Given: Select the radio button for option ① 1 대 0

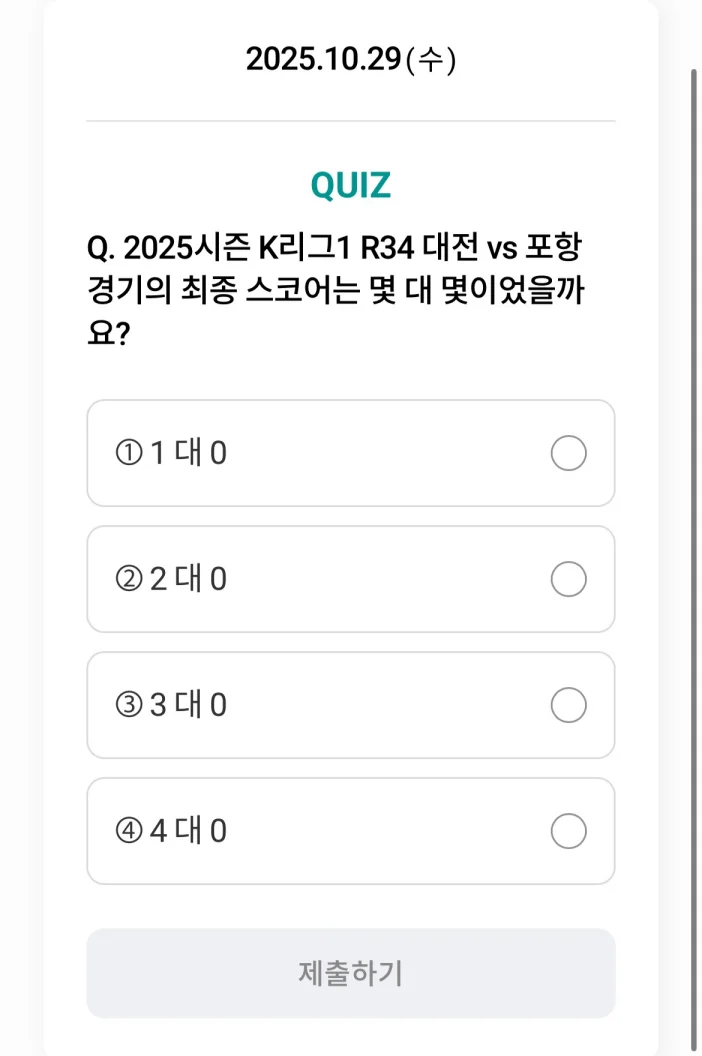Looking at the screenshot, I should tap(568, 453).
